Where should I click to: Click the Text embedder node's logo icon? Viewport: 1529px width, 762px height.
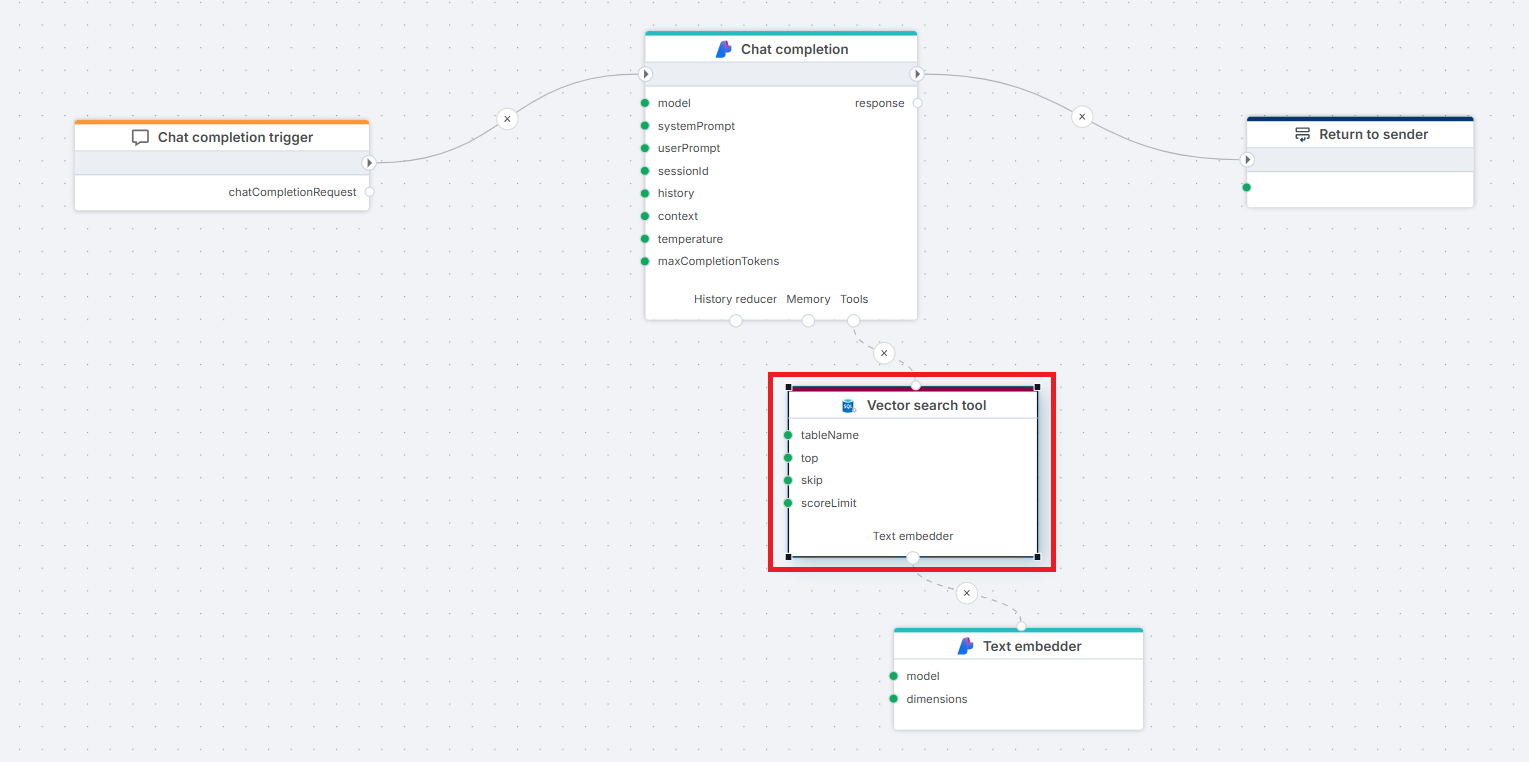pyautogui.click(x=966, y=646)
